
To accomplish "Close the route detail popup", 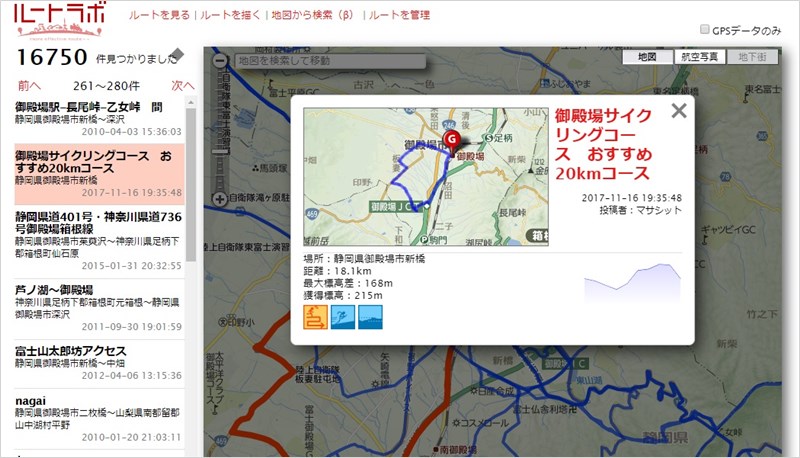I will tap(679, 111).
